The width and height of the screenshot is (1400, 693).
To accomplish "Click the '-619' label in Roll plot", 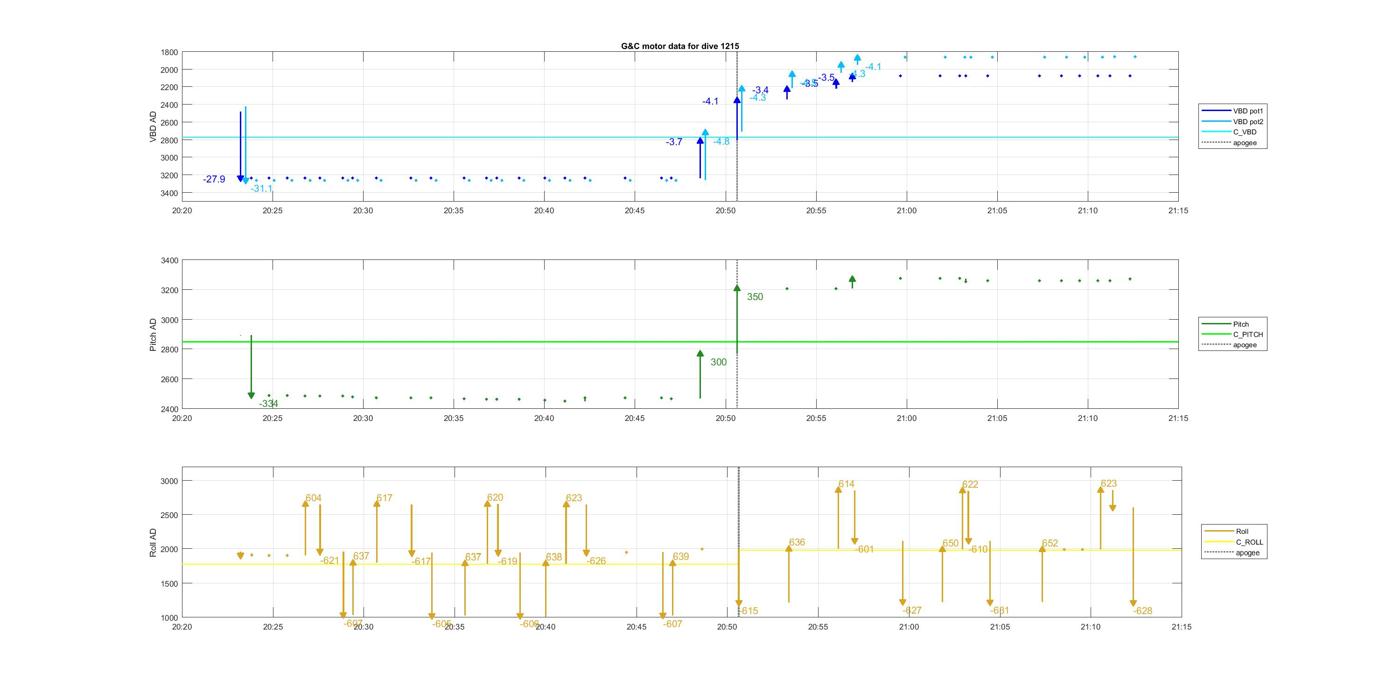I will coord(508,562).
